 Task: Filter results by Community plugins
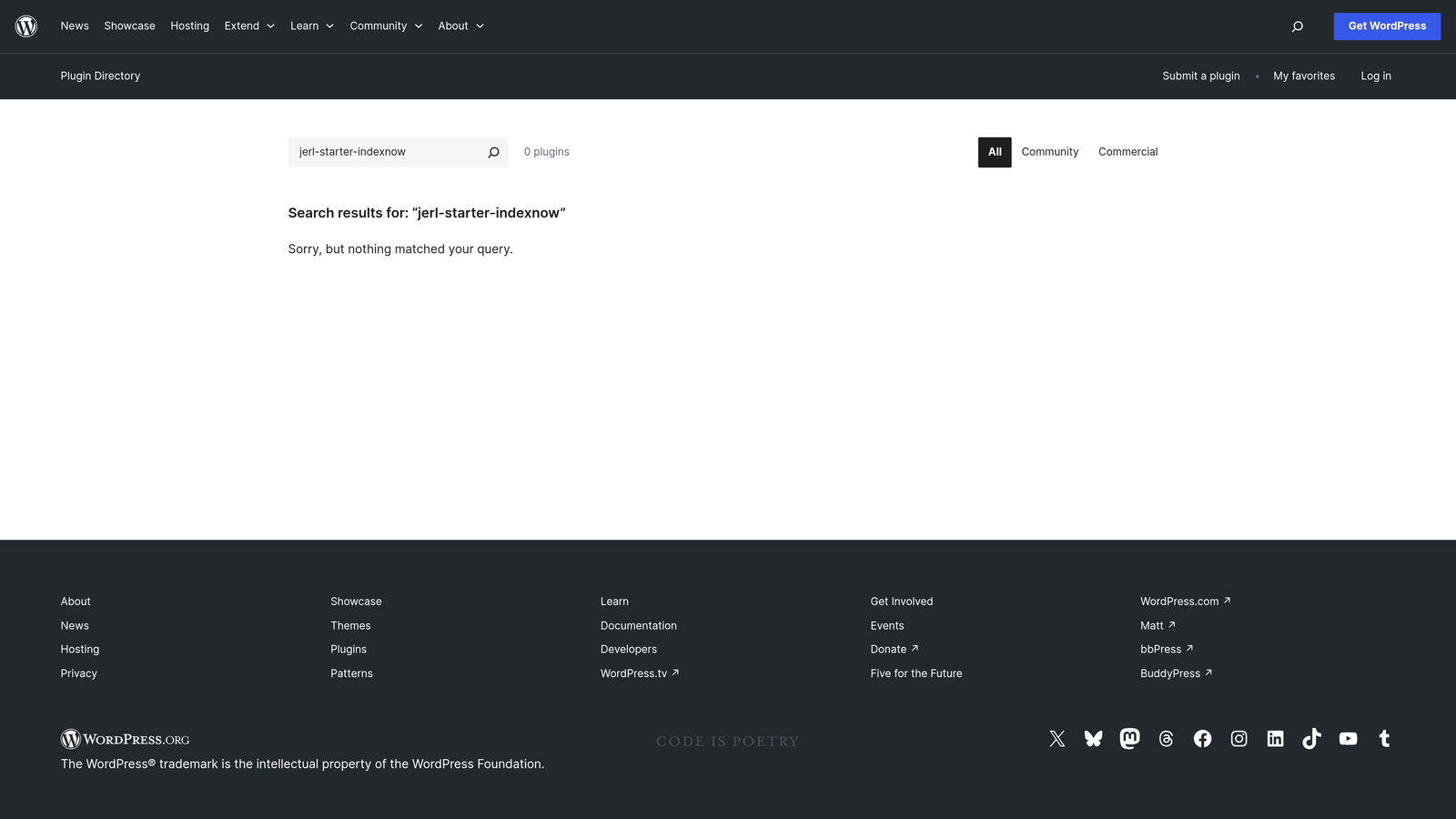1049,152
